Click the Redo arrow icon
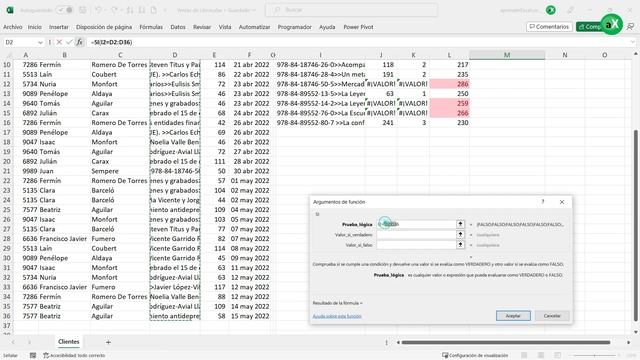640x360 pixels. click(115, 10)
